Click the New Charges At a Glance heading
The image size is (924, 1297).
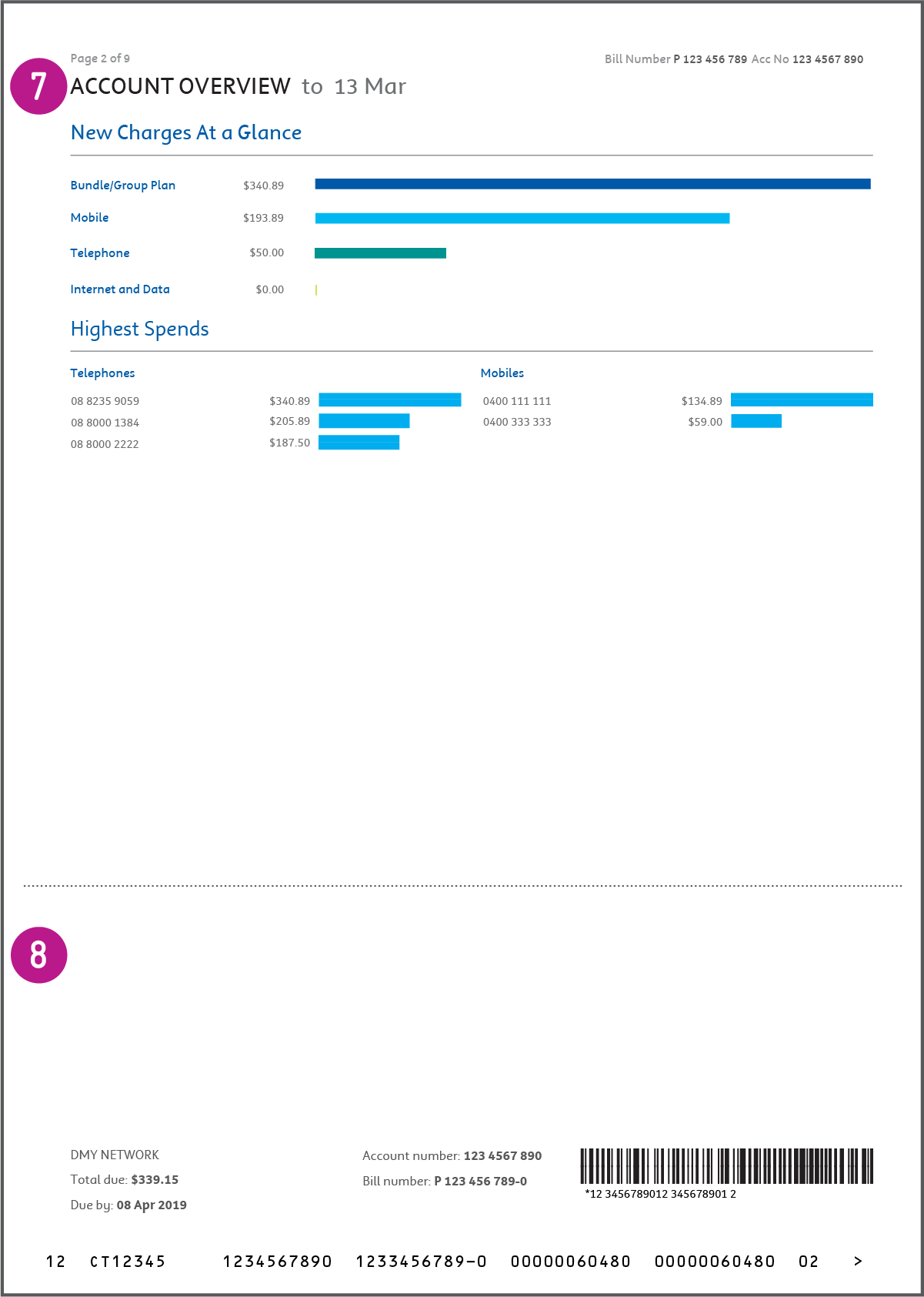tap(186, 133)
